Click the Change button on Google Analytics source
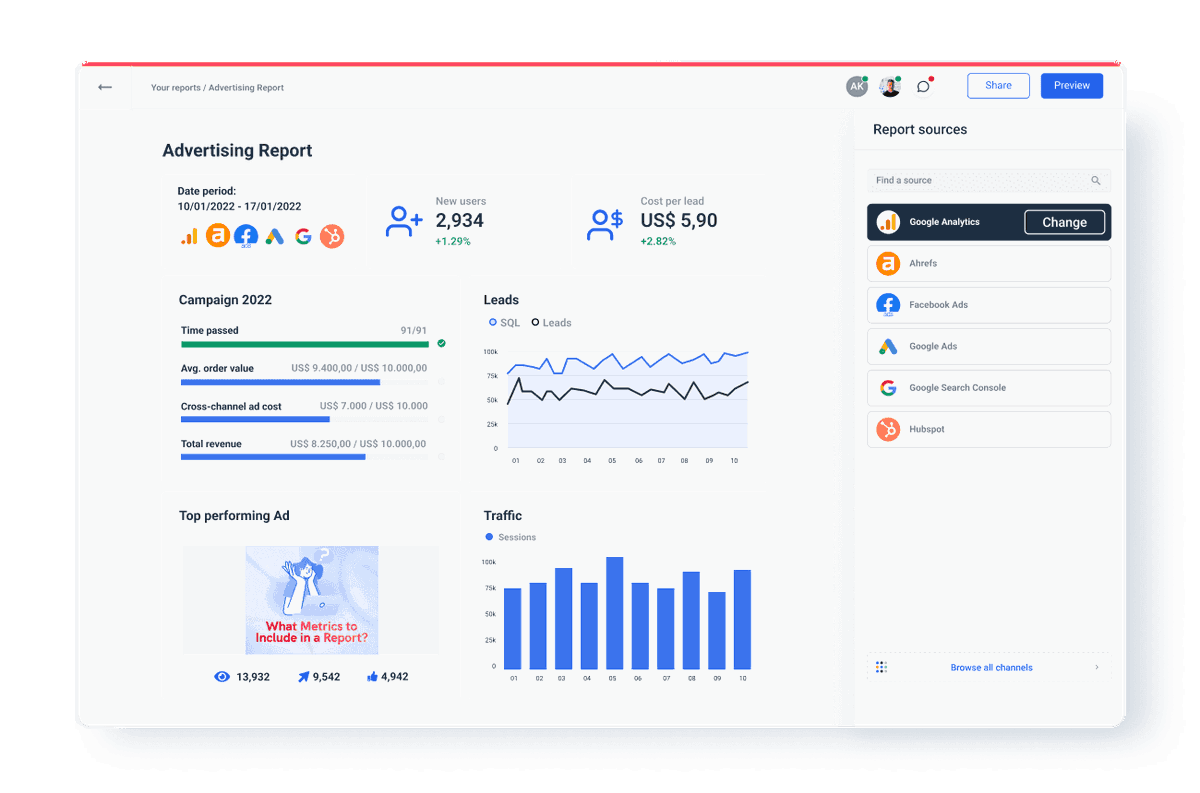 (x=1064, y=221)
